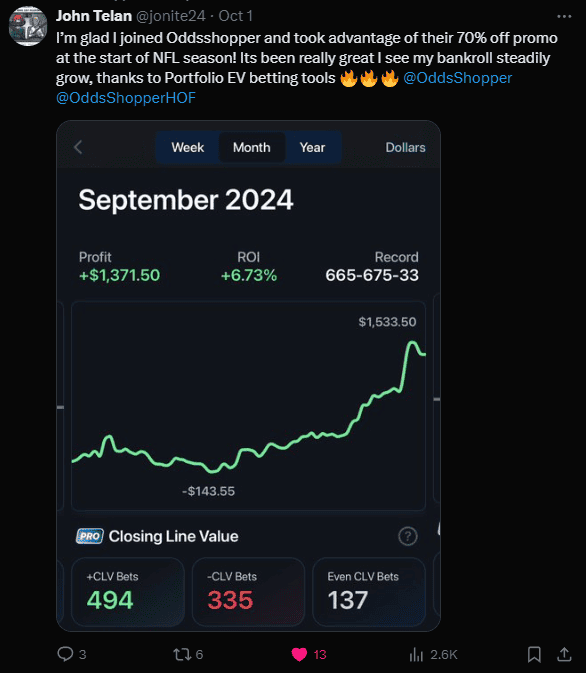
Task: Switch to the Year tab
Action: tap(312, 147)
